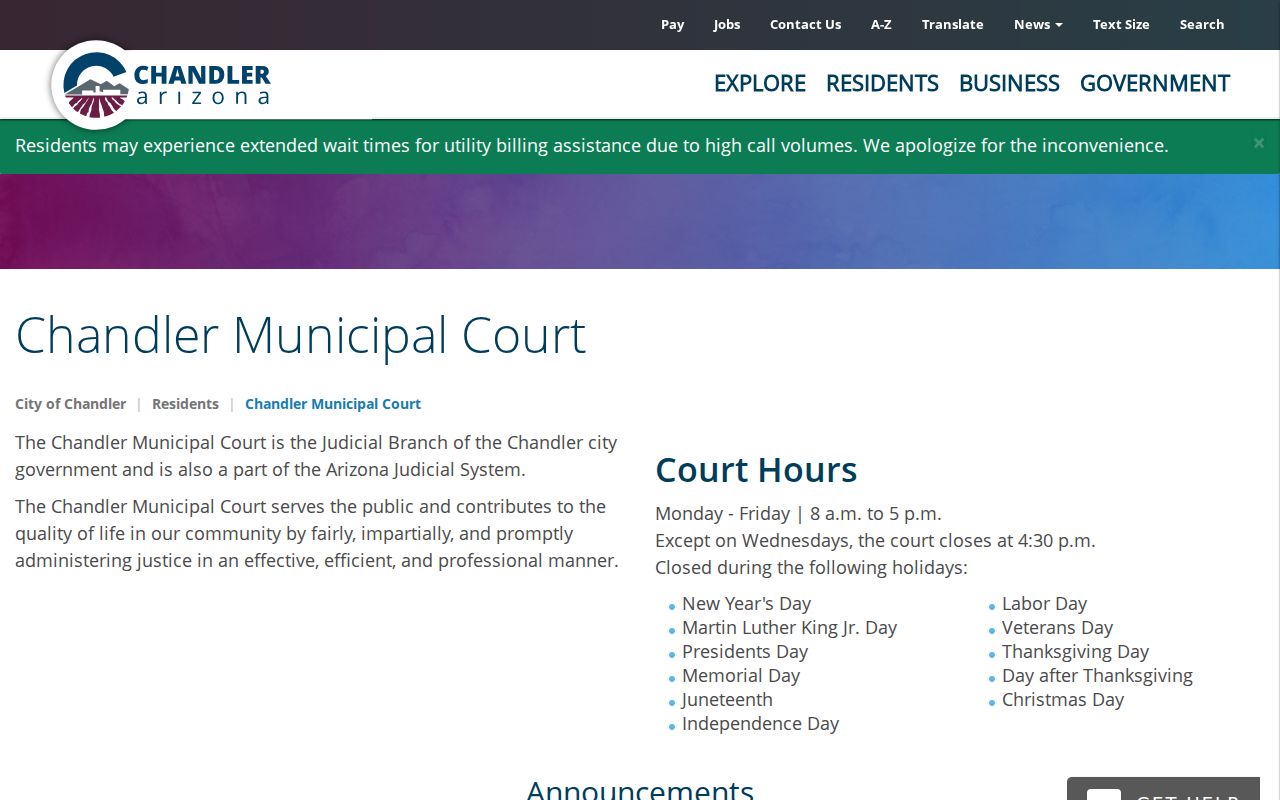Screen dimensions: 1280x800
Task: Open the Jobs link
Action: coord(727,24)
